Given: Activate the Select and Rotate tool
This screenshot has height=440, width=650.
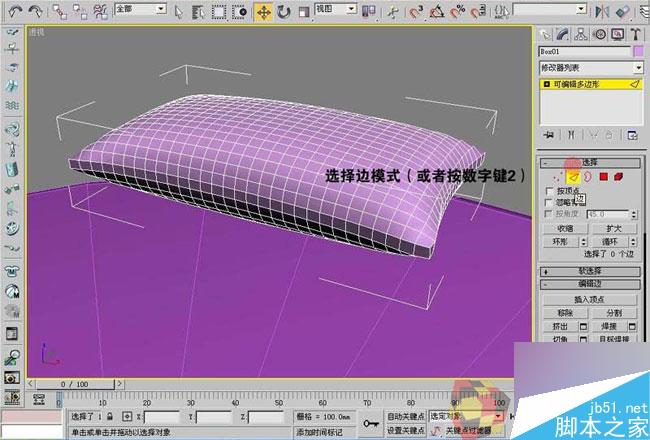Looking at the screenshot, I should coord(284,12).
